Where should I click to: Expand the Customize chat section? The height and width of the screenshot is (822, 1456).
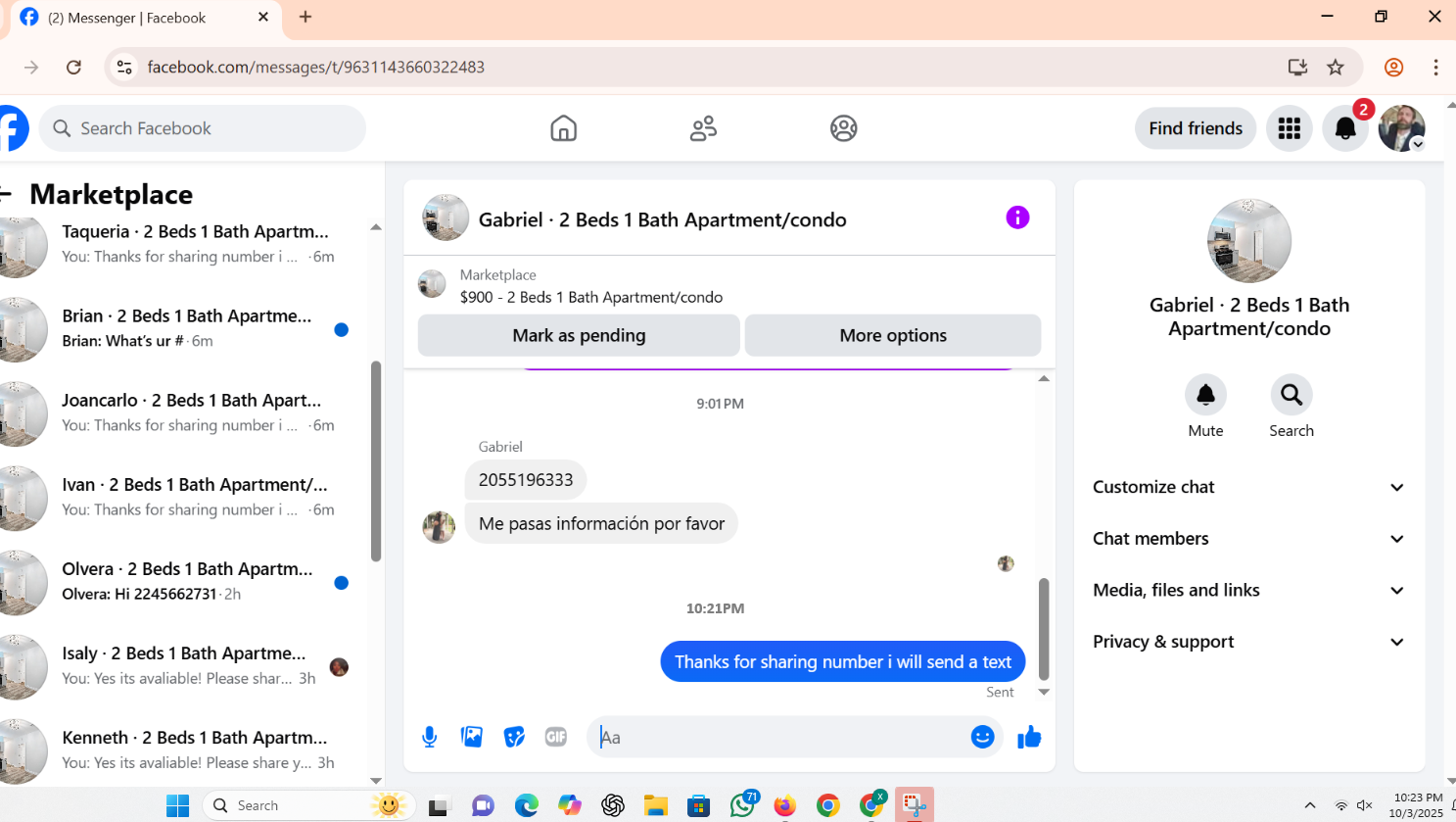click(x=1248, y=487)
